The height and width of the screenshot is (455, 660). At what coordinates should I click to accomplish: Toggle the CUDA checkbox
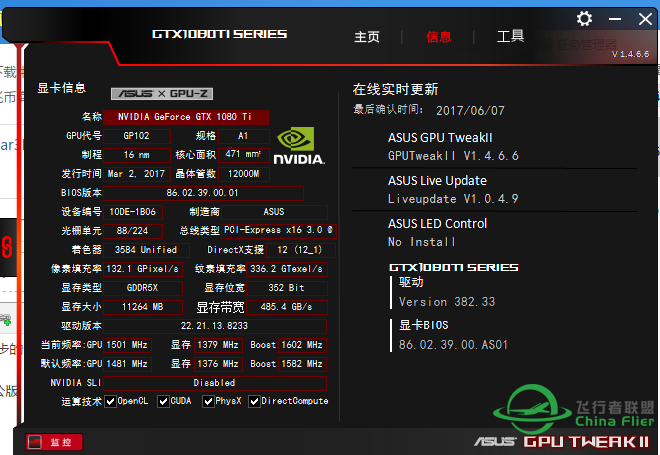(163, 402)
